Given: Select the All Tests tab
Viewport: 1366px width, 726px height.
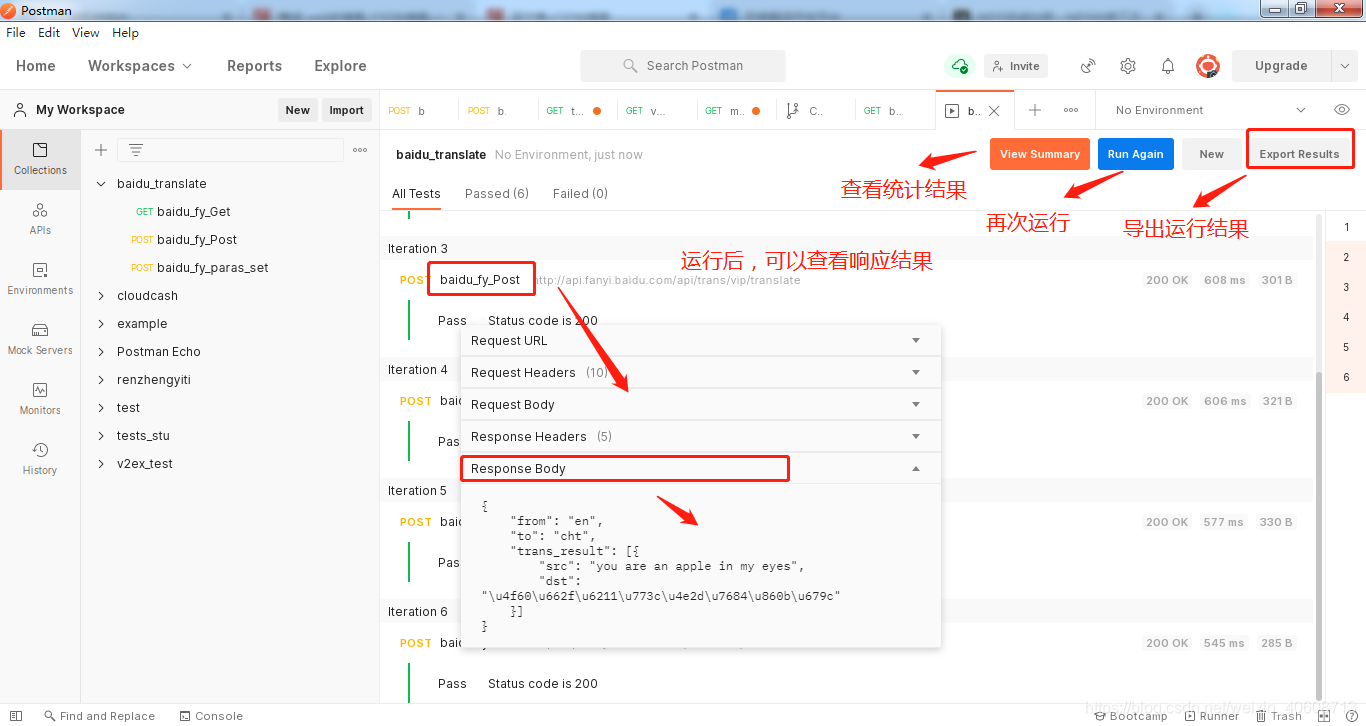Looking at the screenshot, I should (x=416, y=194).
